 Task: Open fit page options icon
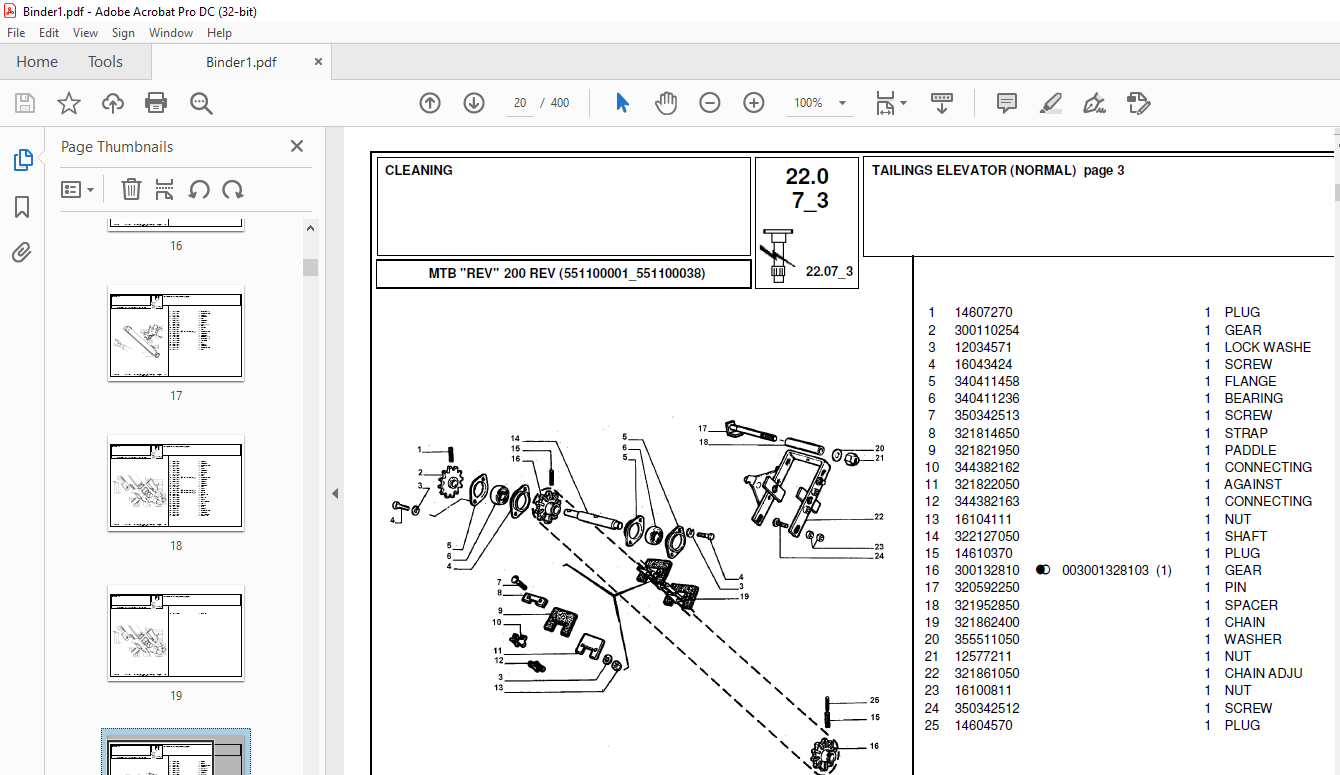point(890,103)
